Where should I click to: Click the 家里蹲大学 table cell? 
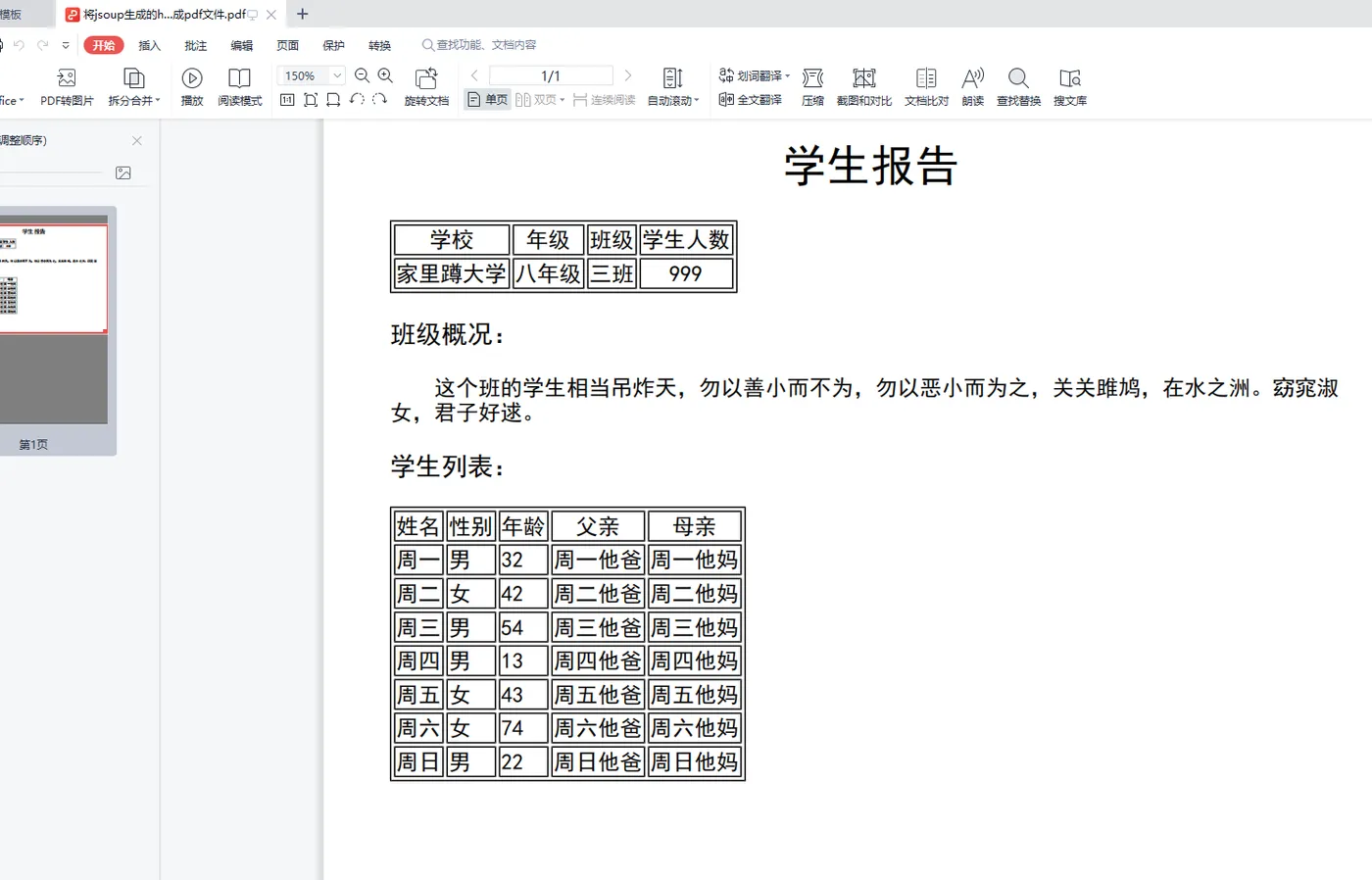pyautogui.click(x=452, y=273)
